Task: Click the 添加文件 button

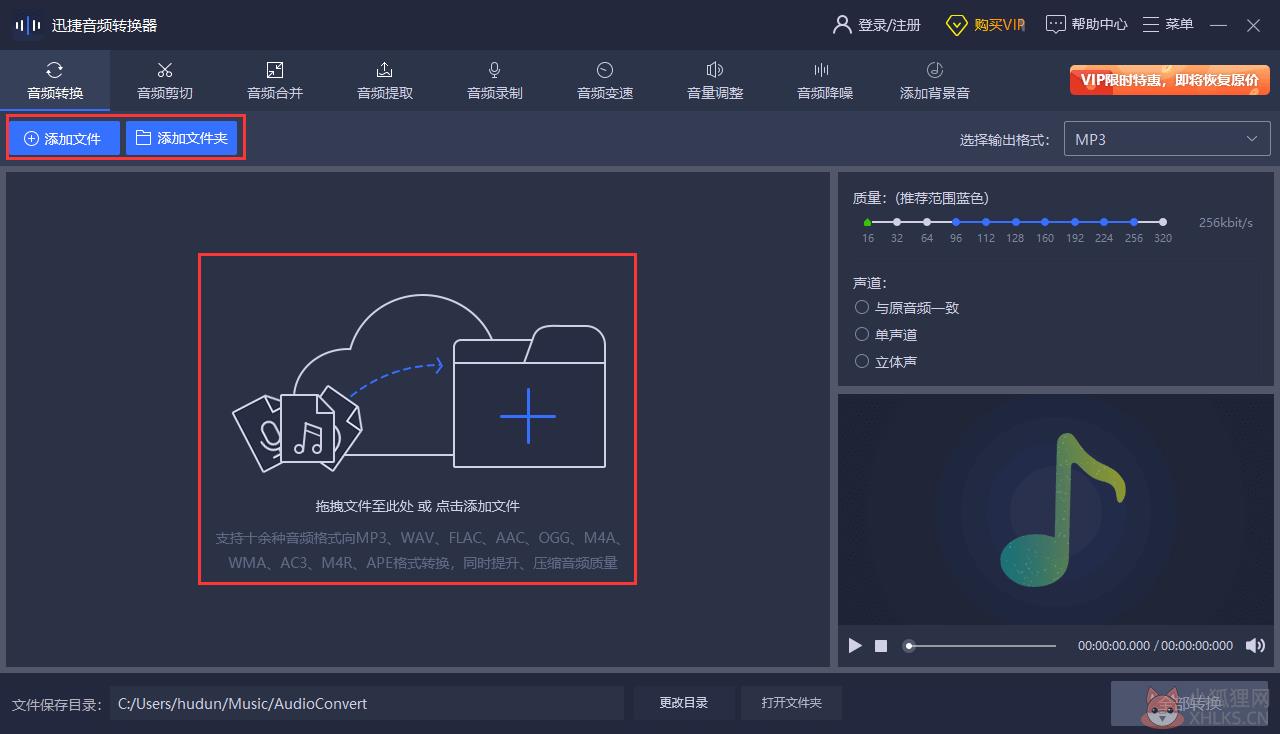Action: coord(64,139)
